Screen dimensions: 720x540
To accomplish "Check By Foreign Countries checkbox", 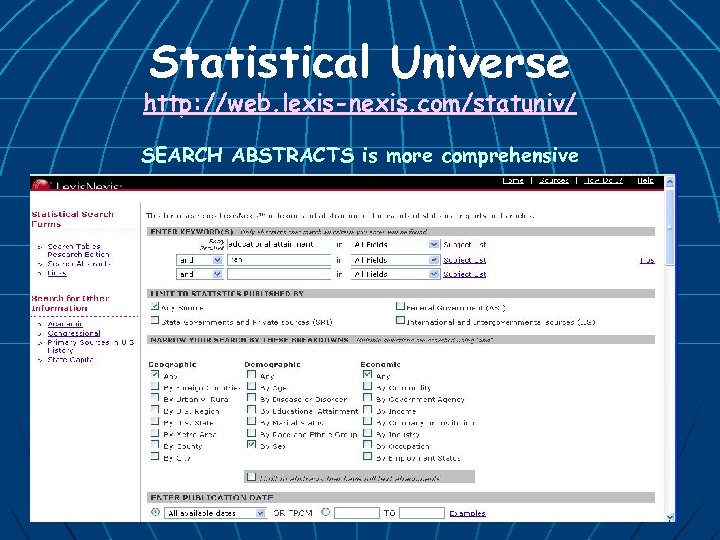I will point(155,386).
